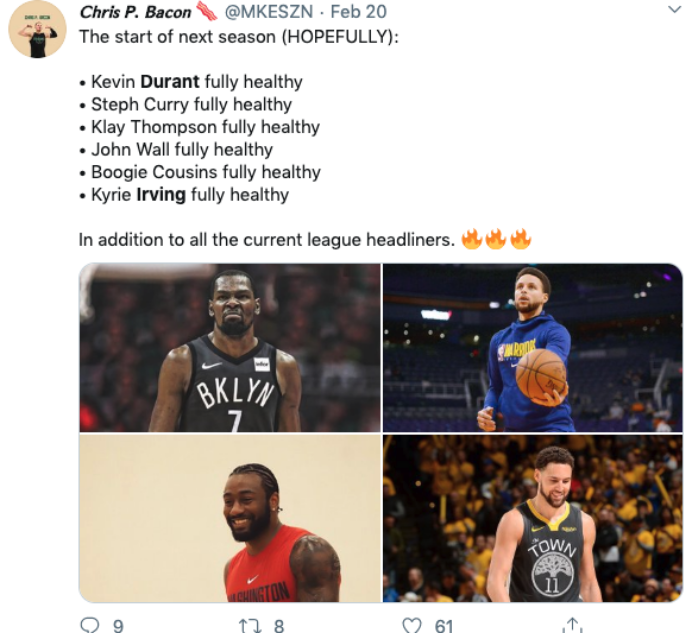Open the @MKESZN handle link
This screenshot has height=634, width=692.
point(269,12)
